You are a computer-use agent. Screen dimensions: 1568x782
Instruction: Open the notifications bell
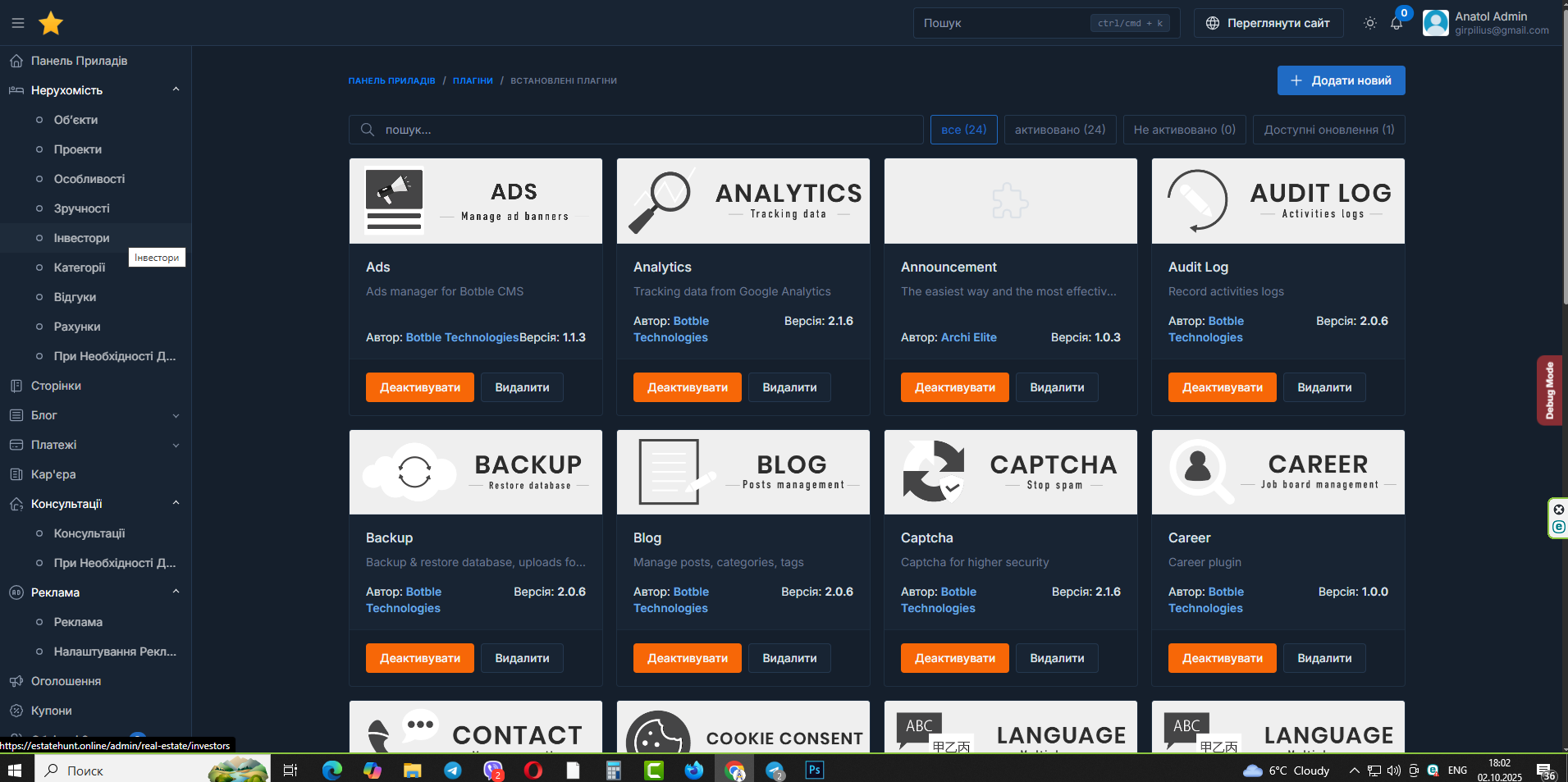pos(1397,23)
